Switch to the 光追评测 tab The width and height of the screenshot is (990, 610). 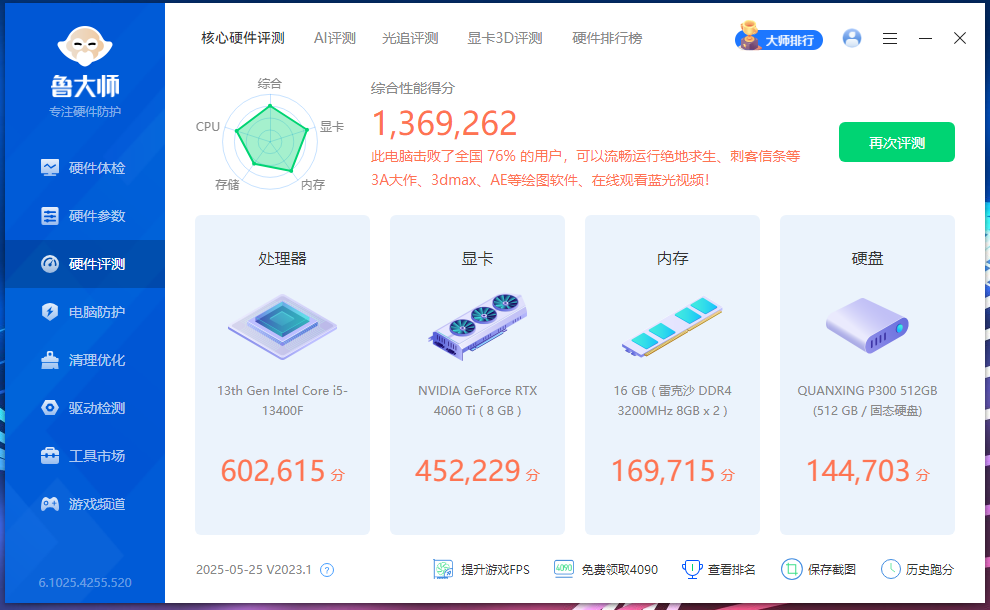[x=410, y=39]
